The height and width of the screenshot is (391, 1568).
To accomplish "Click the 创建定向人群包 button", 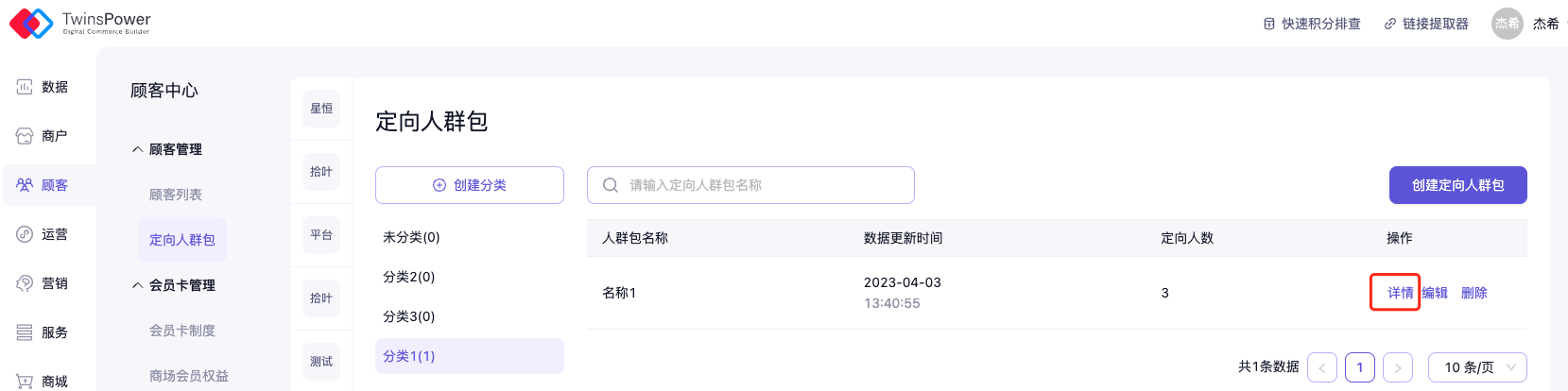I will (x=1457, y=185).
